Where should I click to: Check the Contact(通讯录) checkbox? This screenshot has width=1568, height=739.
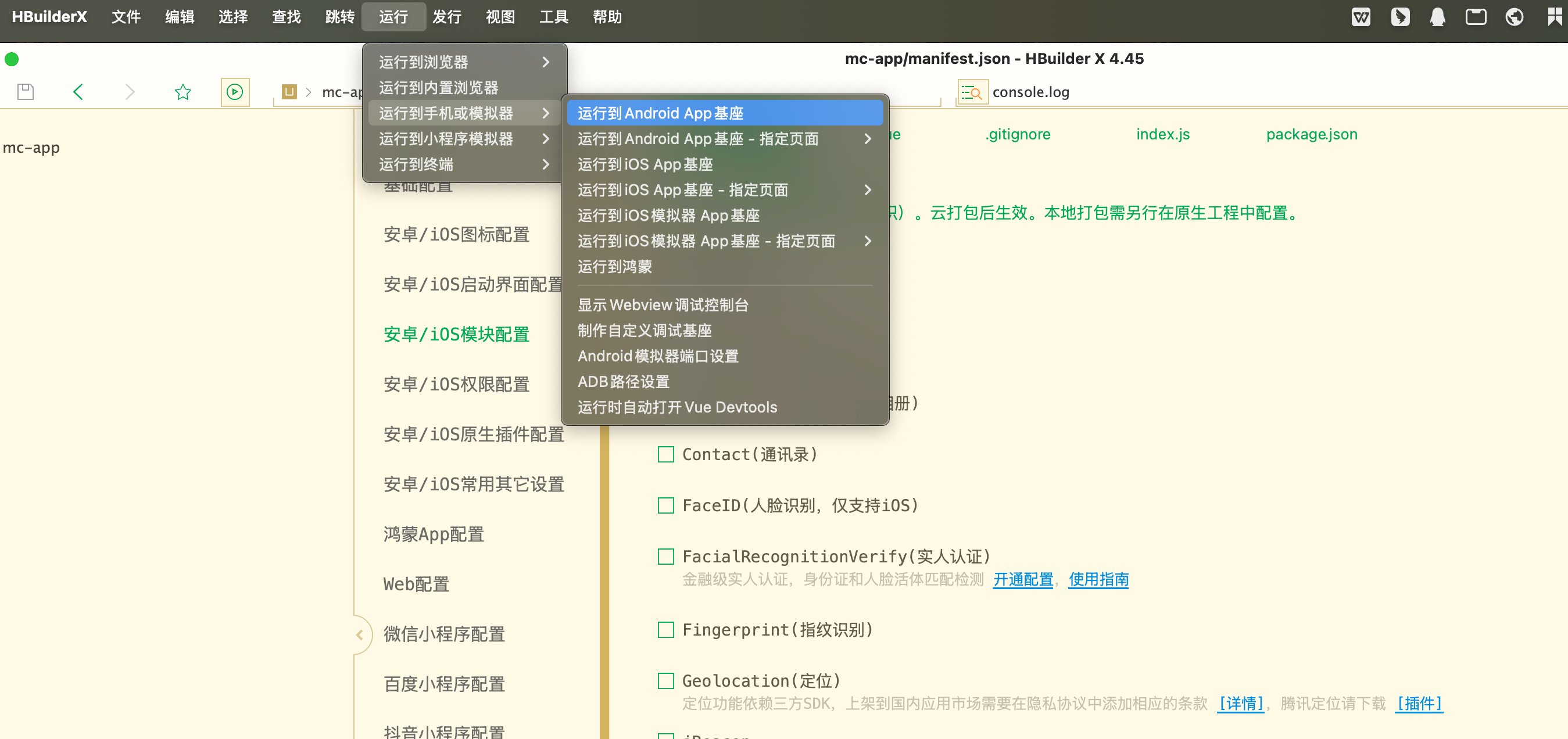click(666, 455)
